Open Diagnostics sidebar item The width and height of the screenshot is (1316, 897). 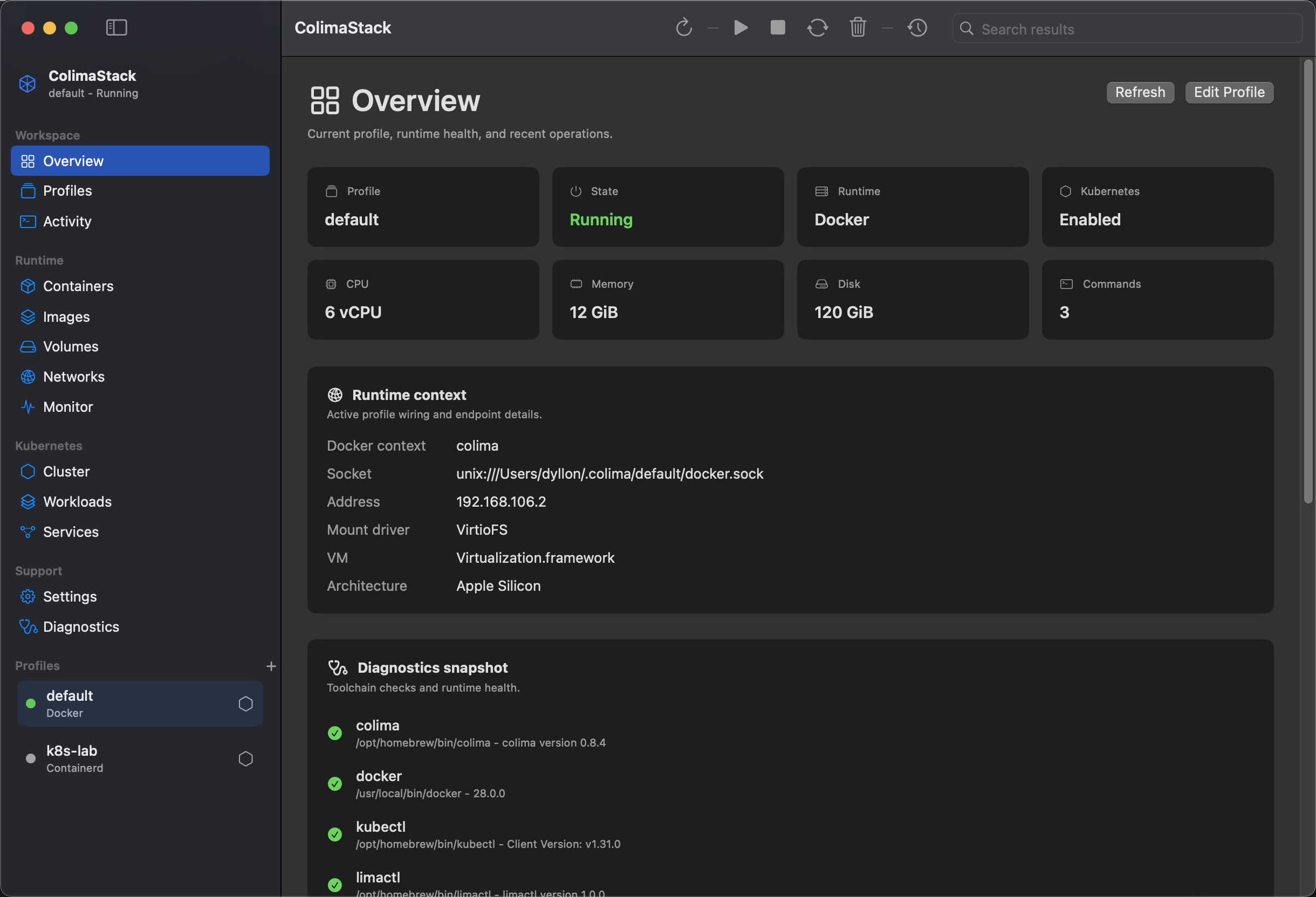pyautogui.click(x=140, y=627)
